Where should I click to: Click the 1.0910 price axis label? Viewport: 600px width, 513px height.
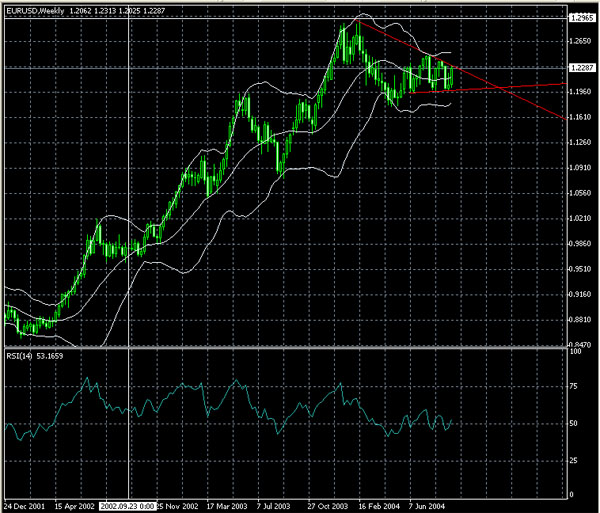[581, 168]
